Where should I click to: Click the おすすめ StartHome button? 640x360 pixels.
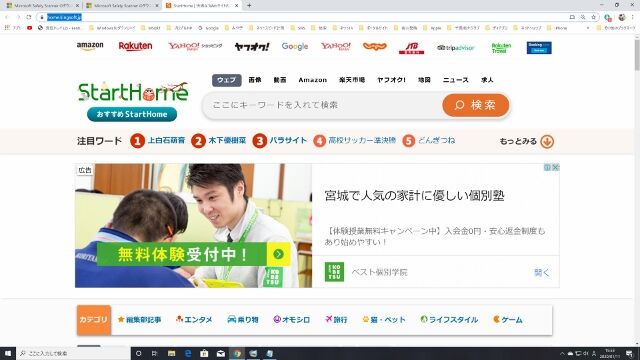(132, 114)
